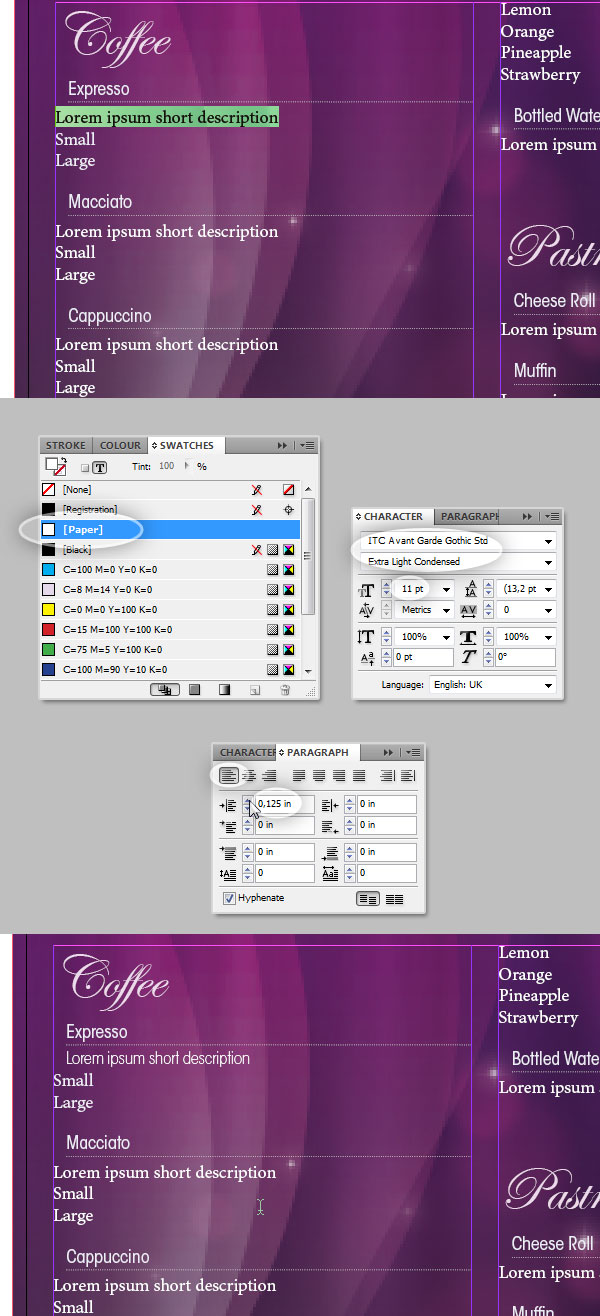
Task: Click the Tint value field showing 100
Action: (x=166, y=466)
